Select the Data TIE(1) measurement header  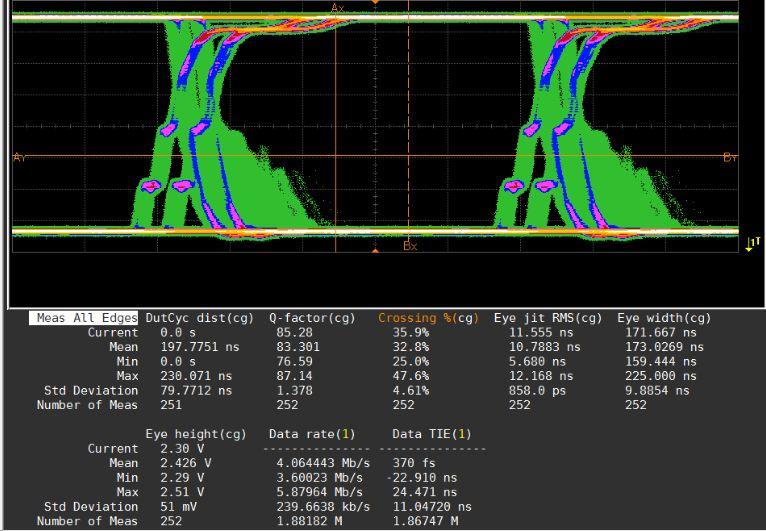pyautogui.click(x=432, y=434)
